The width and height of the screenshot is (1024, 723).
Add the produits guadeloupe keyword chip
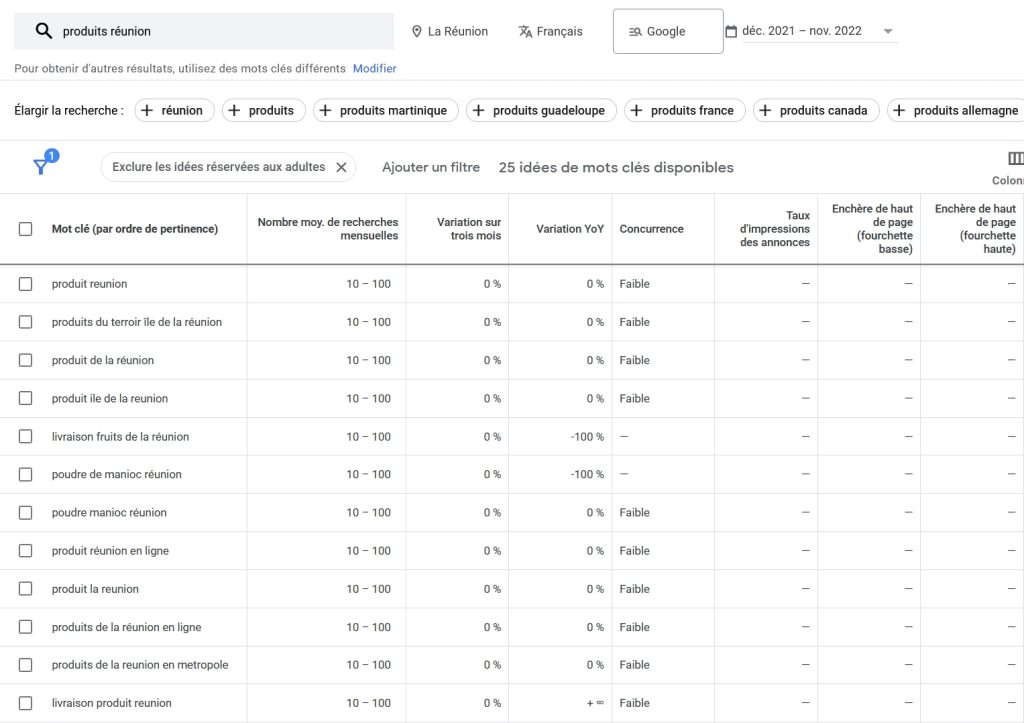(x=540, y=111)
